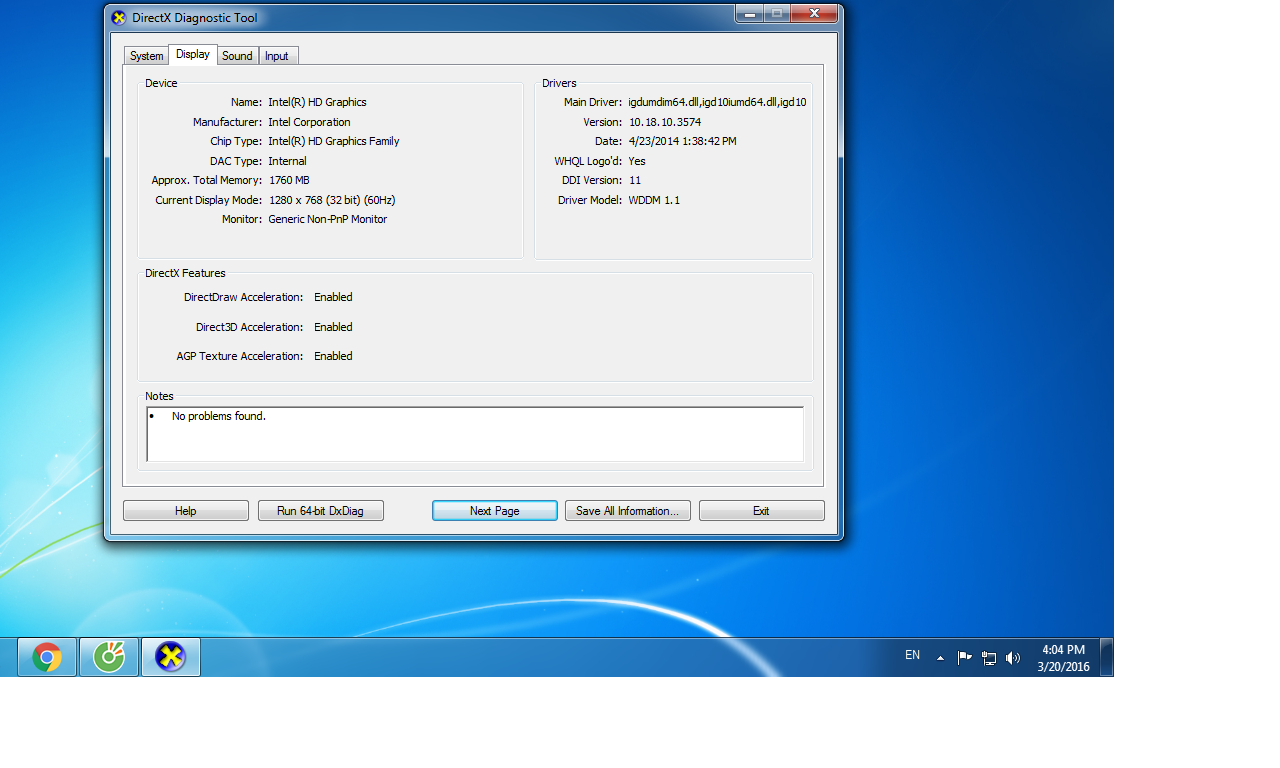The height and width of the screenshot is (768, 1280).
Task: Open the volume speaker icon in system tray
Action: coord(1013,658)
